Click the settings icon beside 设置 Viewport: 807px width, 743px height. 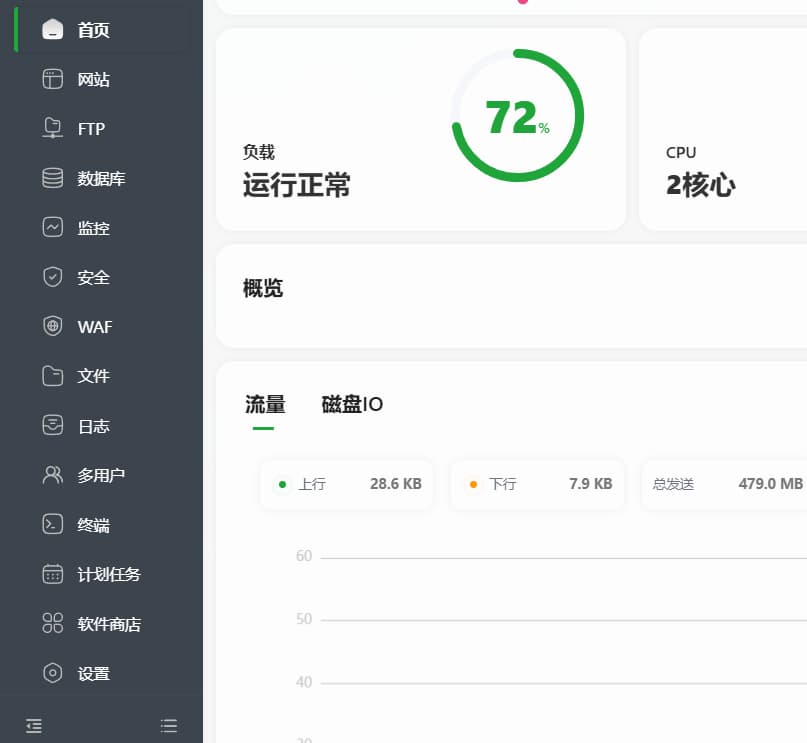(x=52, y=673)
